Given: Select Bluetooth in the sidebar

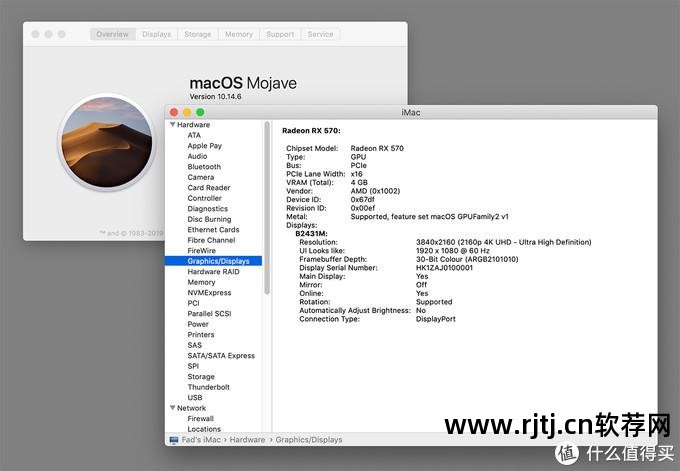Looking at the screenshot, I should pos(204,167).
